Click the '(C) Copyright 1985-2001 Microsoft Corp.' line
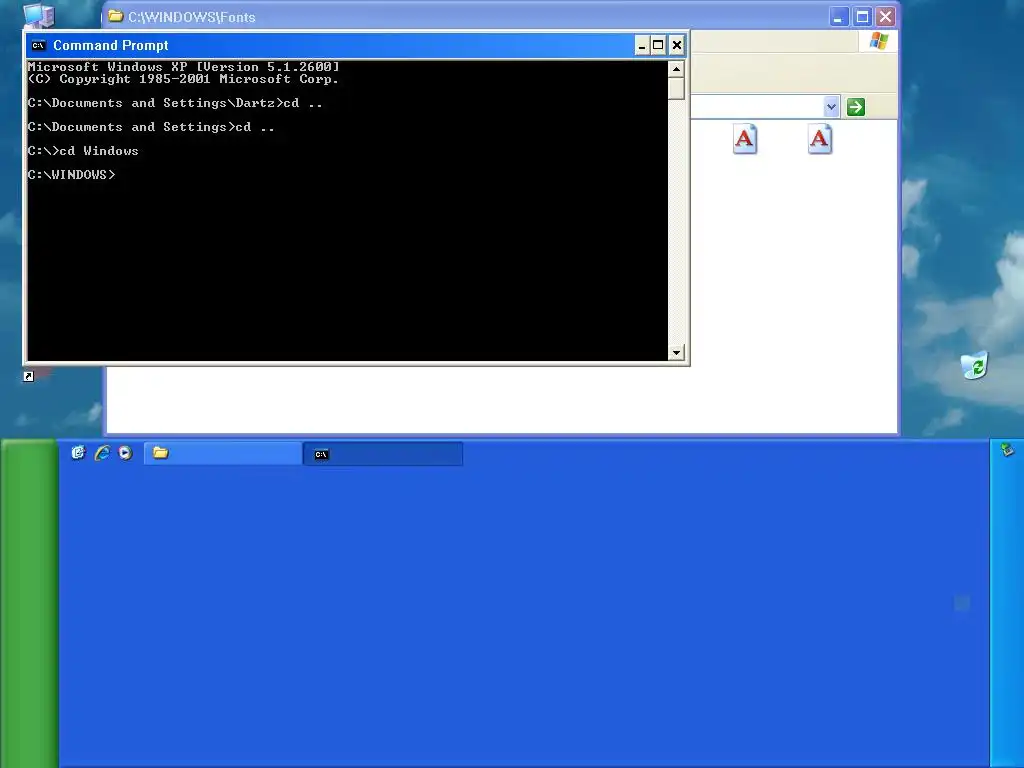The width and height of the screenshot is (1024, 768). pos(184,79)
